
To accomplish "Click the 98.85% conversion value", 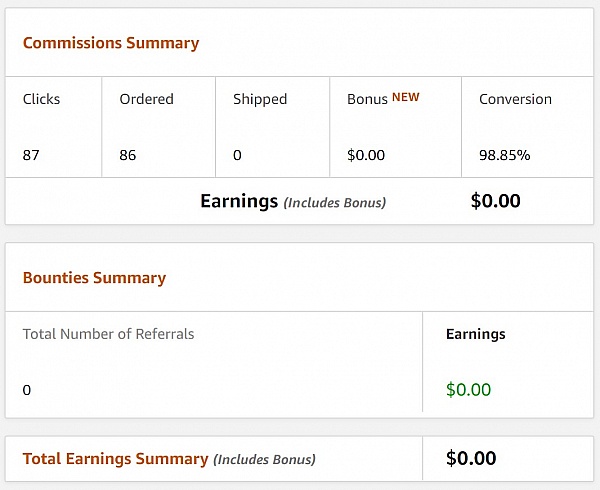I will [x=505, y=155].
